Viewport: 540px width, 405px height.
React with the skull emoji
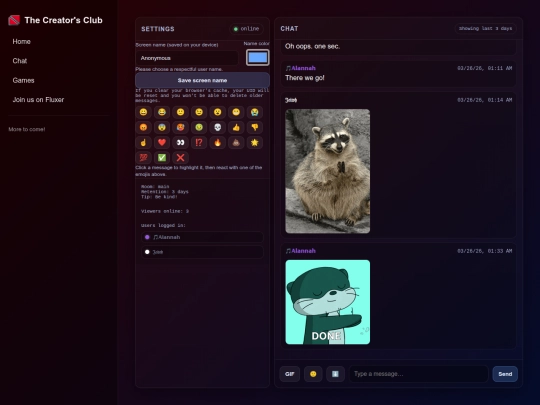[218, 127]
